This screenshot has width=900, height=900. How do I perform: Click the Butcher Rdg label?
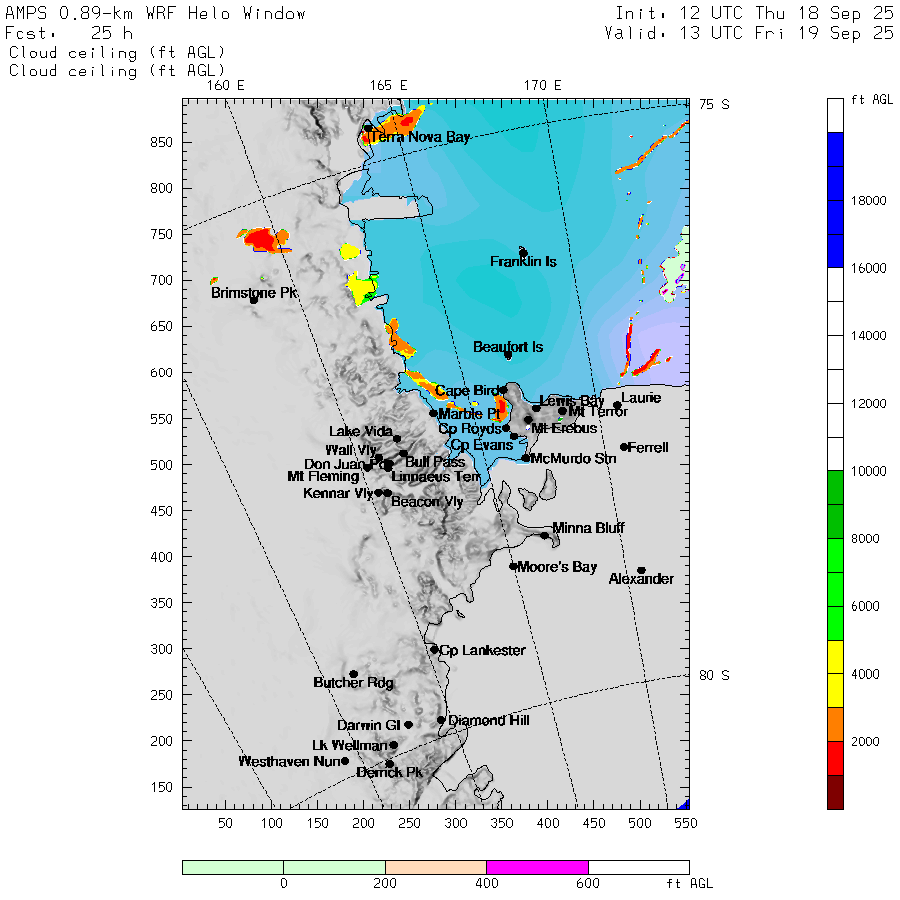(354, 682)
